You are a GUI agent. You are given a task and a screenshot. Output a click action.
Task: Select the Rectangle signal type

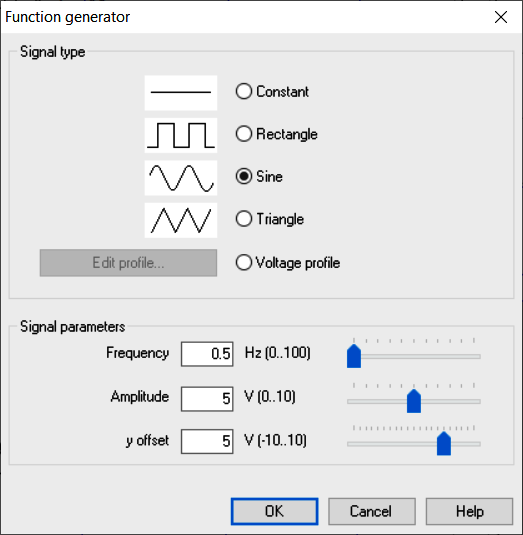pyautogui.click(x=277, y=134)
